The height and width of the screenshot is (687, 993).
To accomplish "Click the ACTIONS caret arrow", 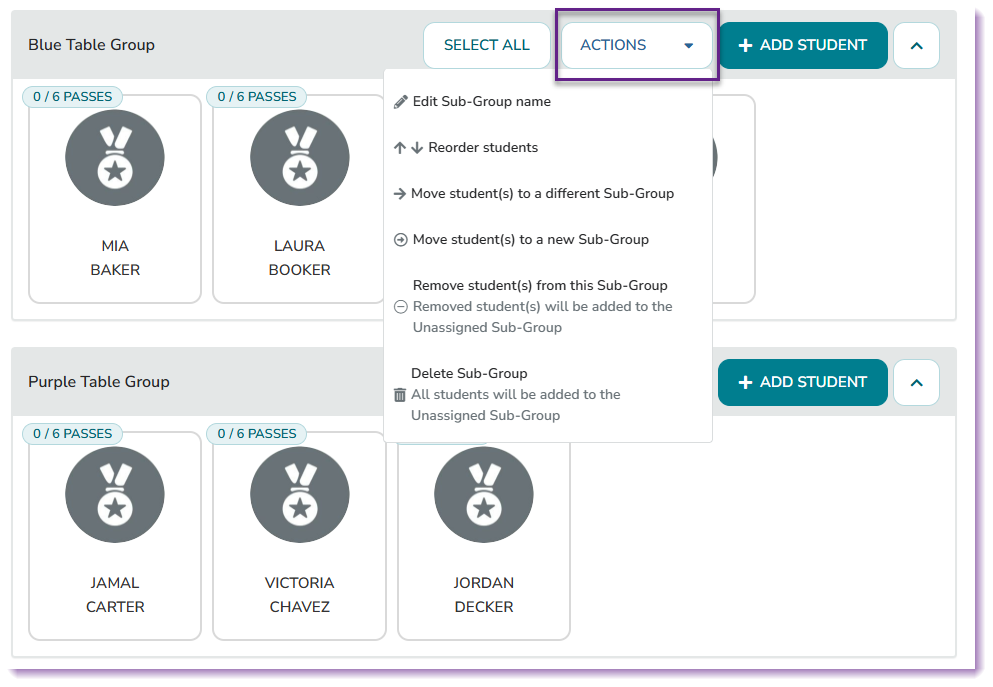I will [689, 46].
